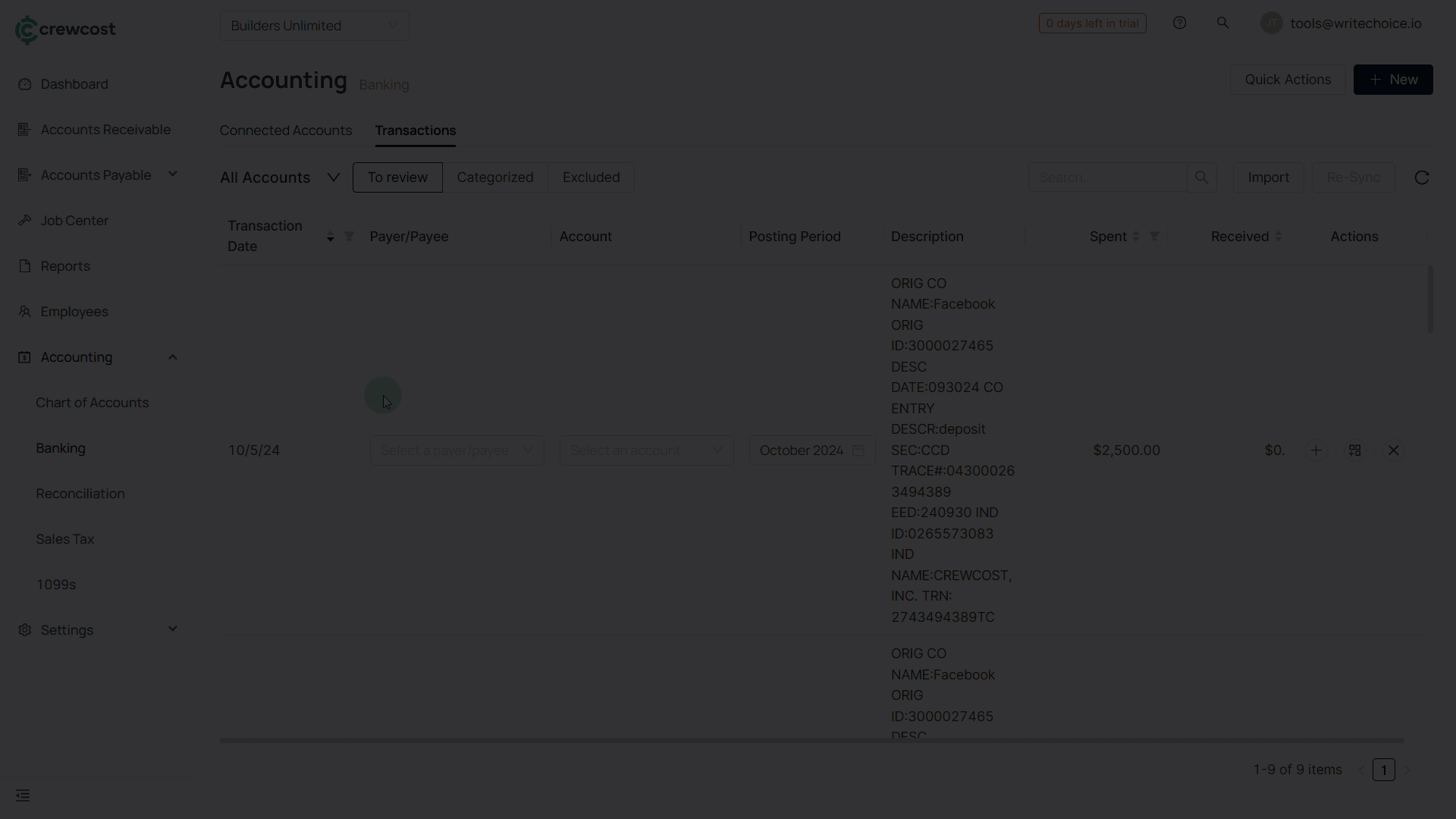Click the help question mark icon
This screenshot has height=819, width=1456.
(x=1179, y=23)
